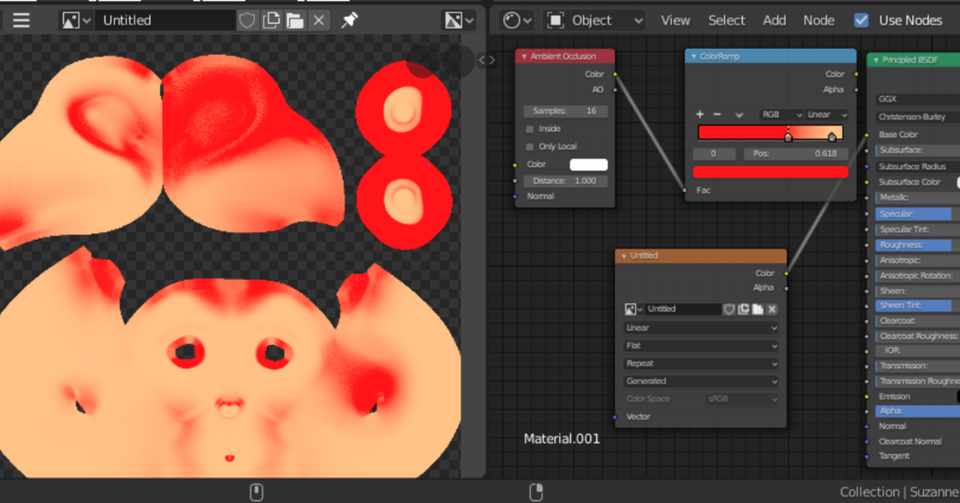Click the Samples field in Ambient Occlusion
960x503 pixels.
(x=566, y=111)
